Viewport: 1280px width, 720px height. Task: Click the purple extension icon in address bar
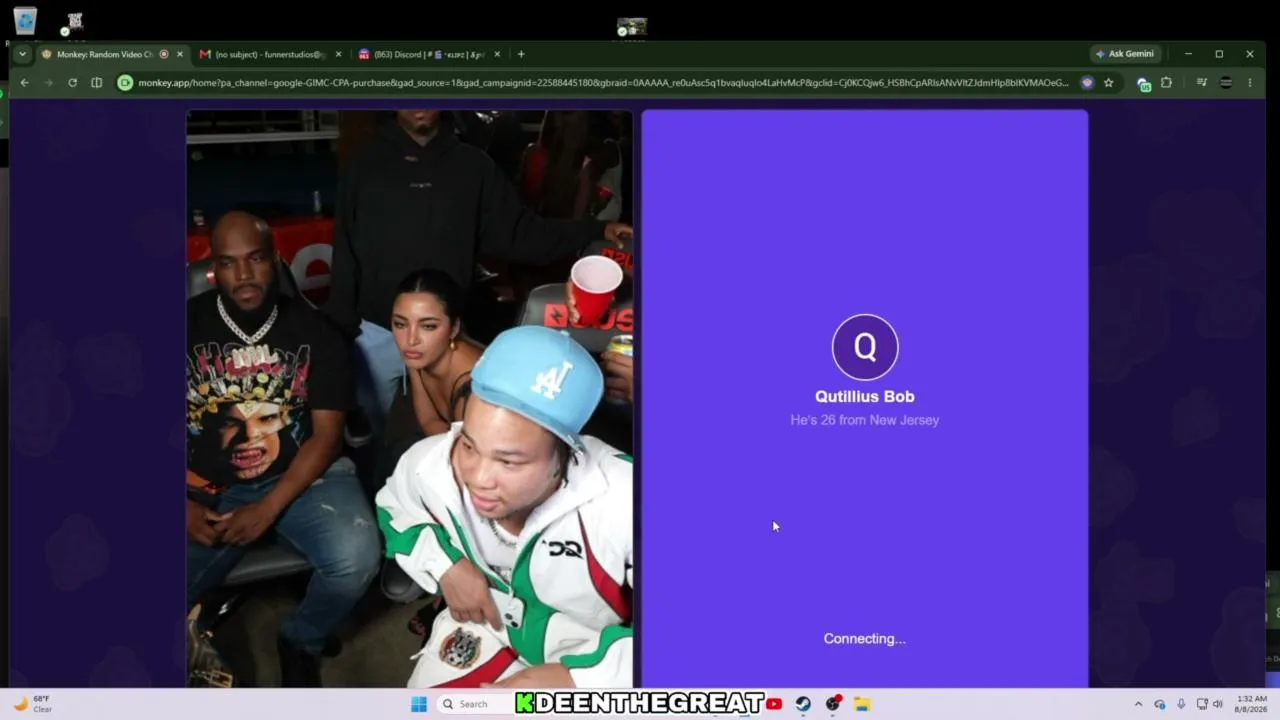pos(1088,83)
